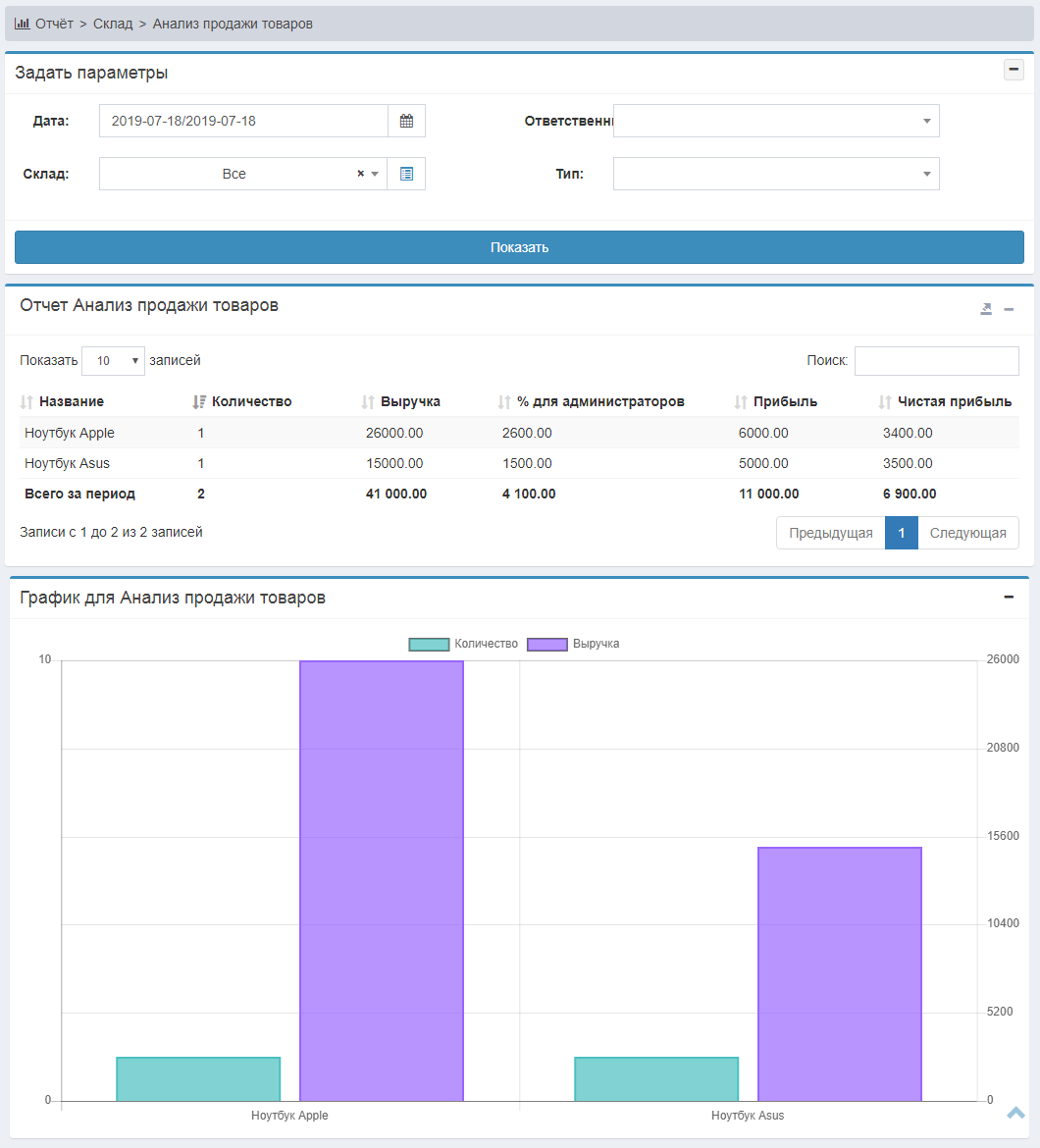Toggle Выручка dataset in chart legend
Screen dimensions: 1040x1148
pos(573,644)
